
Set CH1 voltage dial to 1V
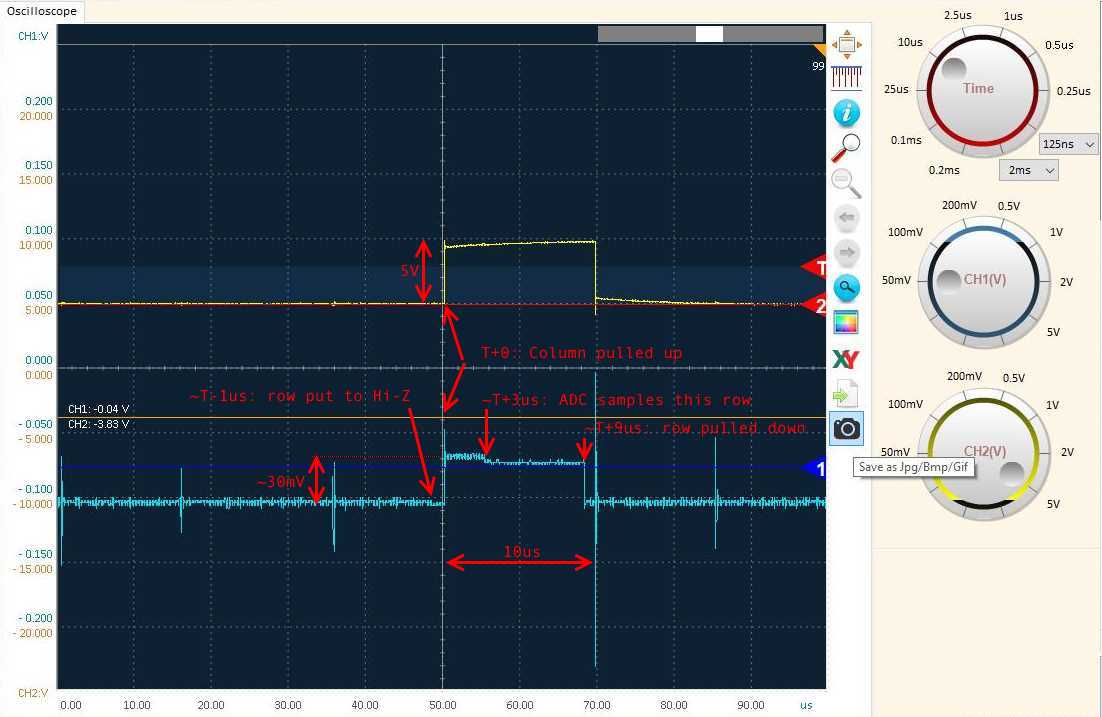pyautogui.click(x=1055, y=232)
